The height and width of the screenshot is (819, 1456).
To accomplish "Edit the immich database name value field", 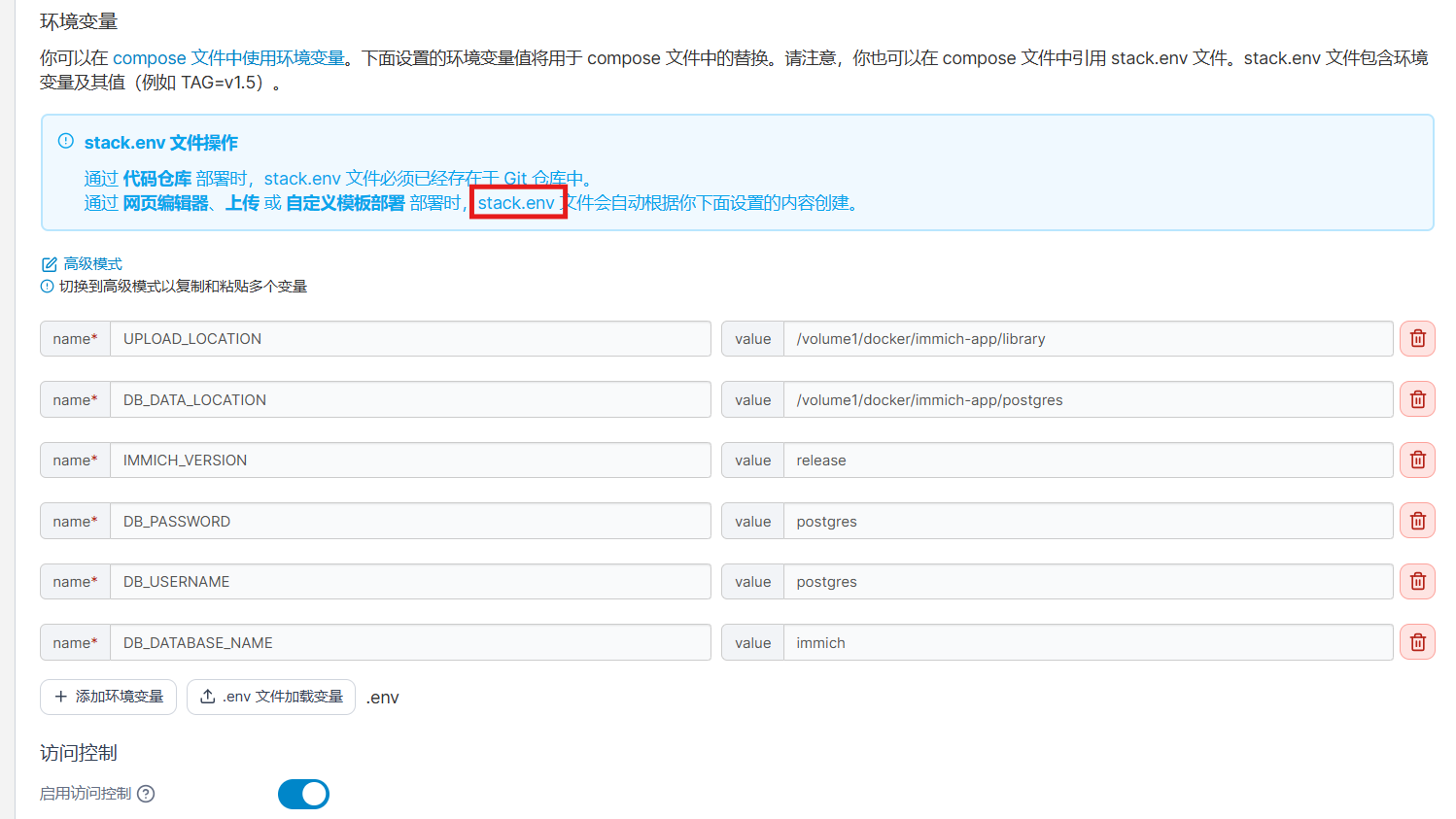I will [x=1087, y=642].
